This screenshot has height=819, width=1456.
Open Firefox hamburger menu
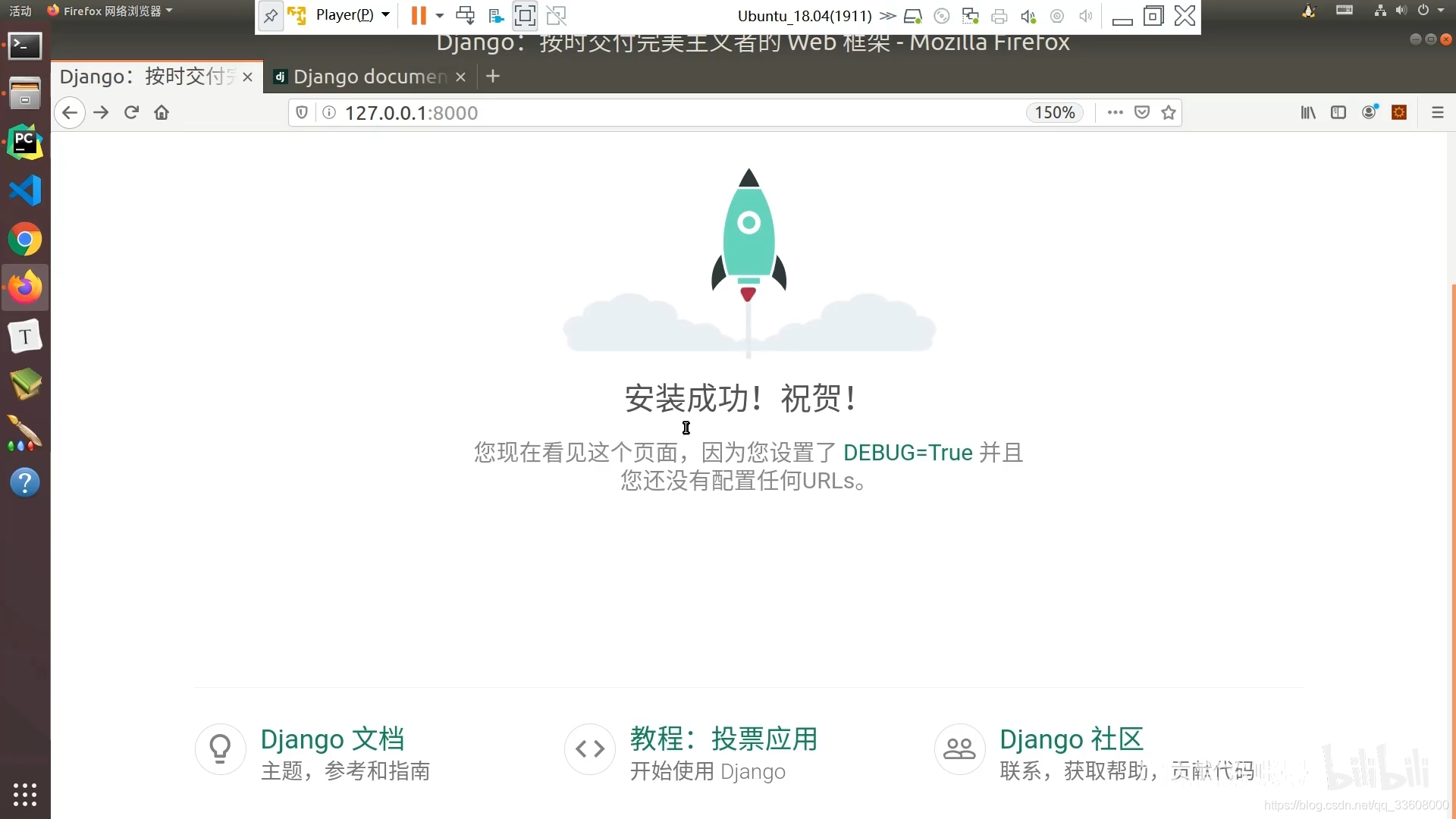(1437, 113)
